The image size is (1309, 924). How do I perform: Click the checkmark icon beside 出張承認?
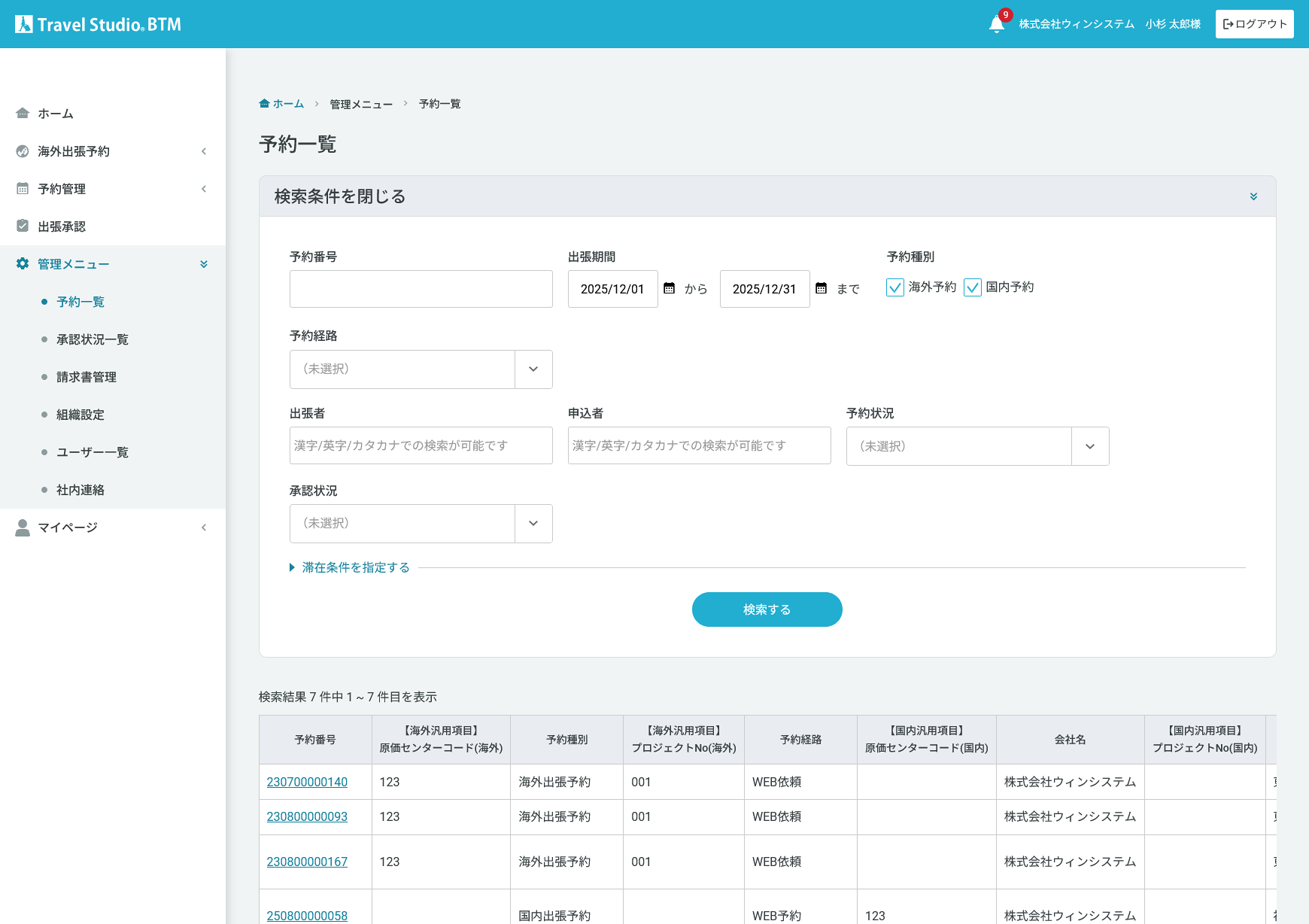[23, 226]
